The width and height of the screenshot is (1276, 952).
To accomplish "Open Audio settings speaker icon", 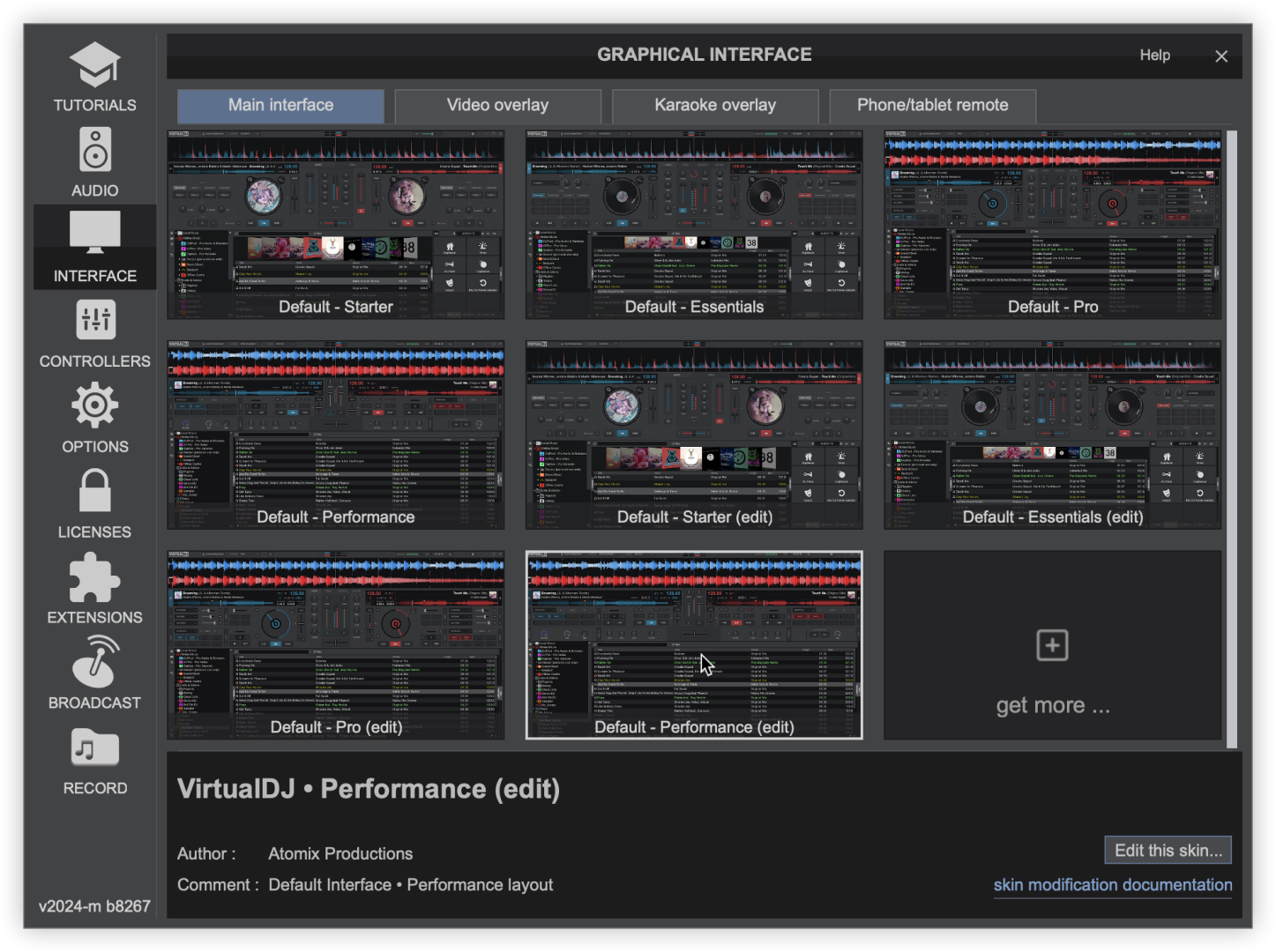I will 94,150.
